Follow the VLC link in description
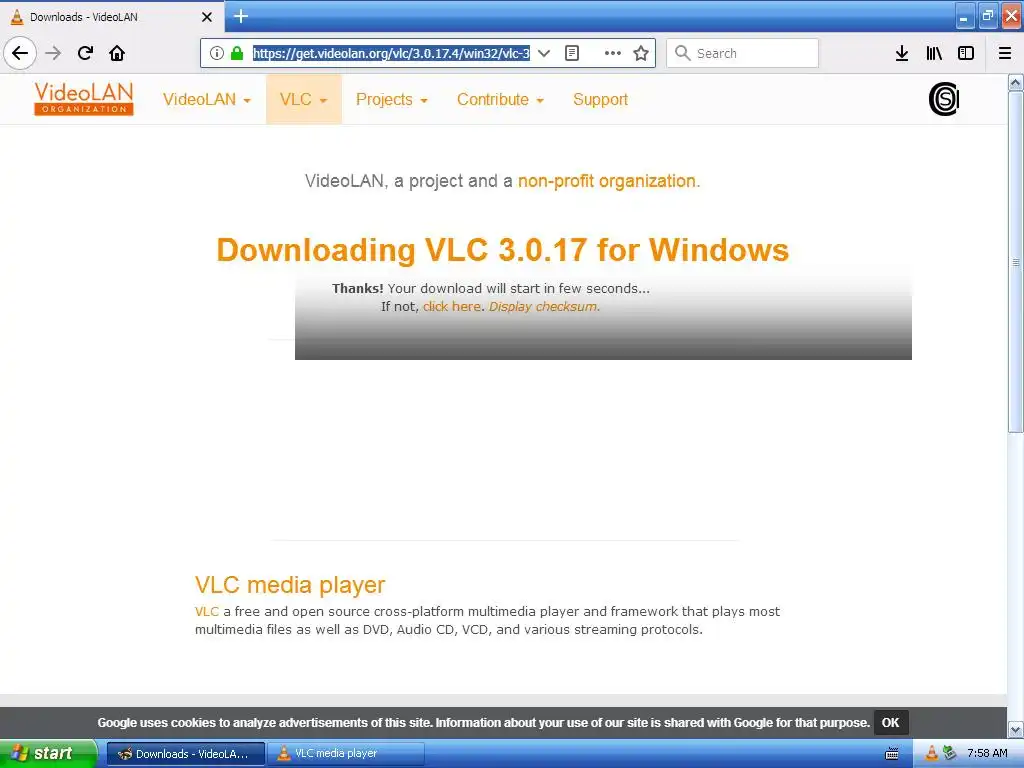This screenshot has height=768, width=1024. [x=206, y=611]
